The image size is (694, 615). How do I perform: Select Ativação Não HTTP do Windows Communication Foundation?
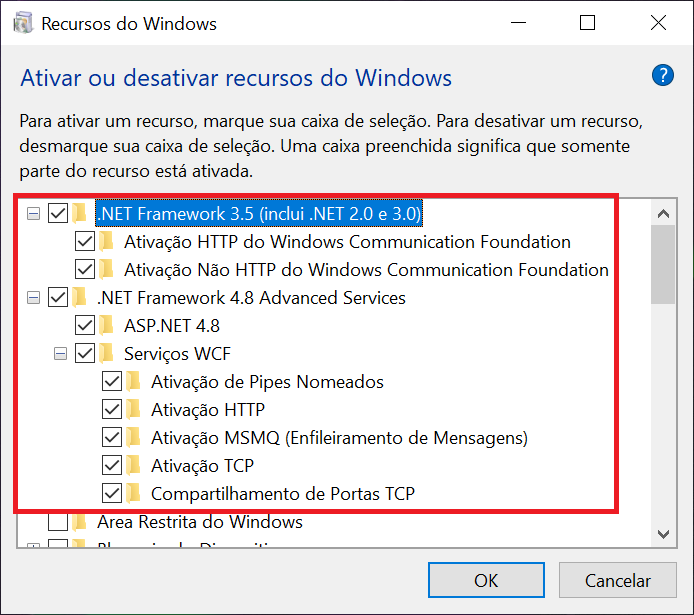(366, 269)
